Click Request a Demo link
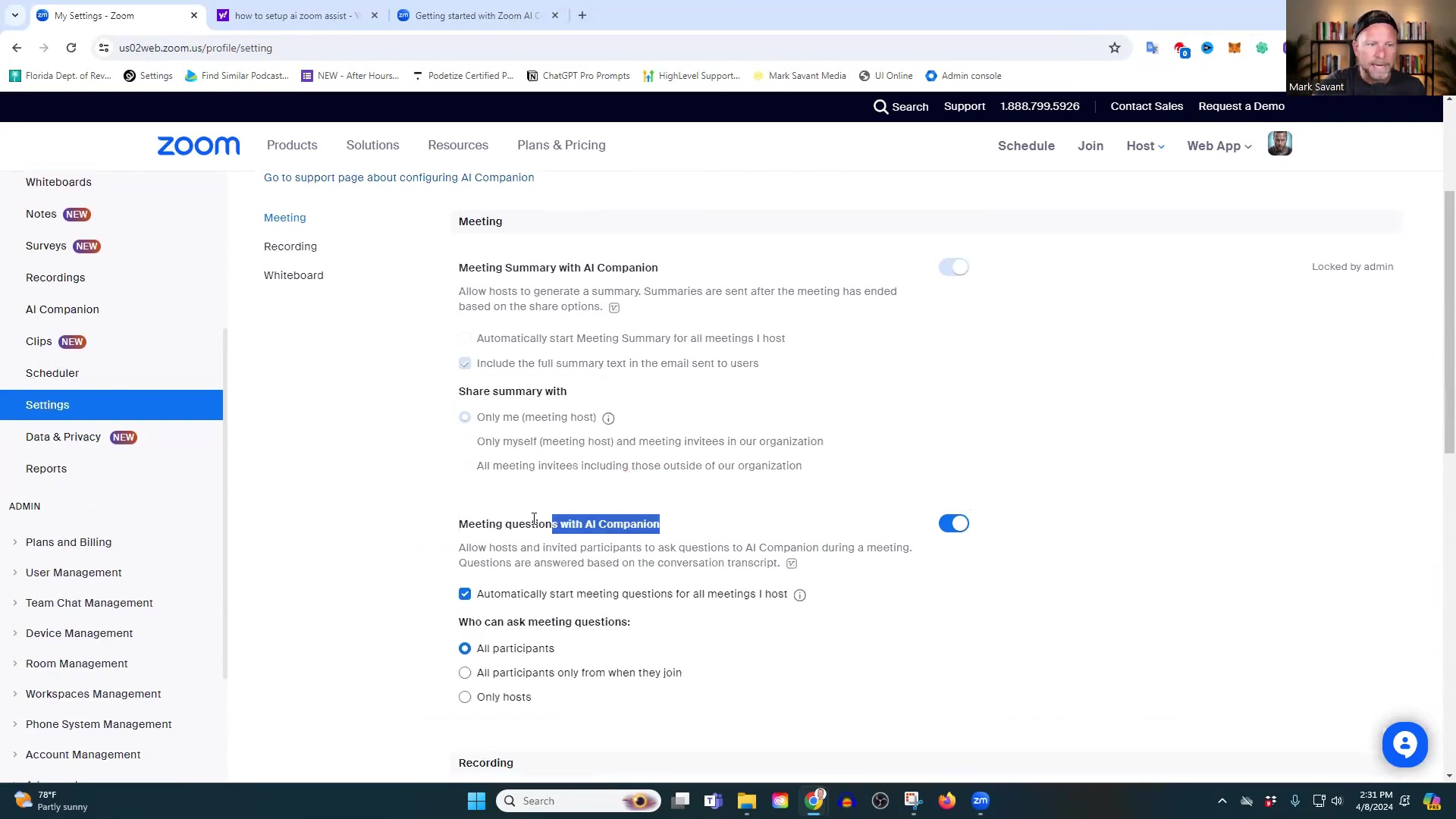 click(x=1241, y=106)
